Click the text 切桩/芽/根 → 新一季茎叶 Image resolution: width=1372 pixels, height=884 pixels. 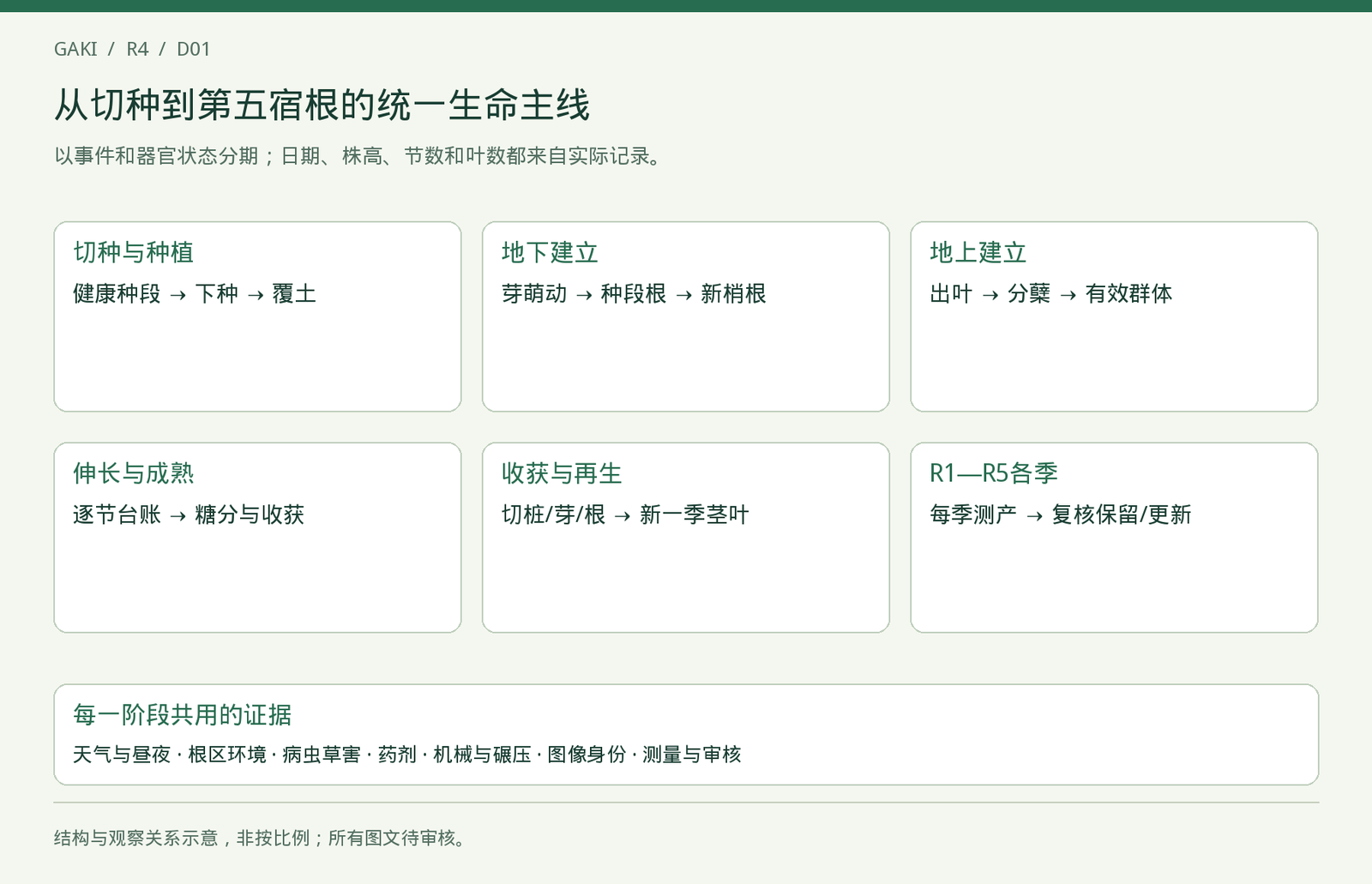tap(625, 514)
